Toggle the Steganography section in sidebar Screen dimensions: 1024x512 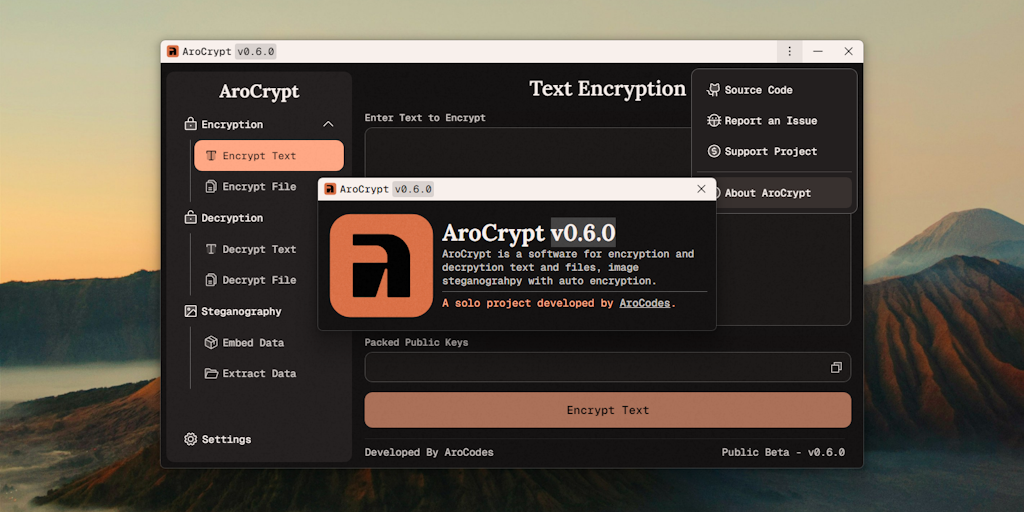click(x=240, y=312)
